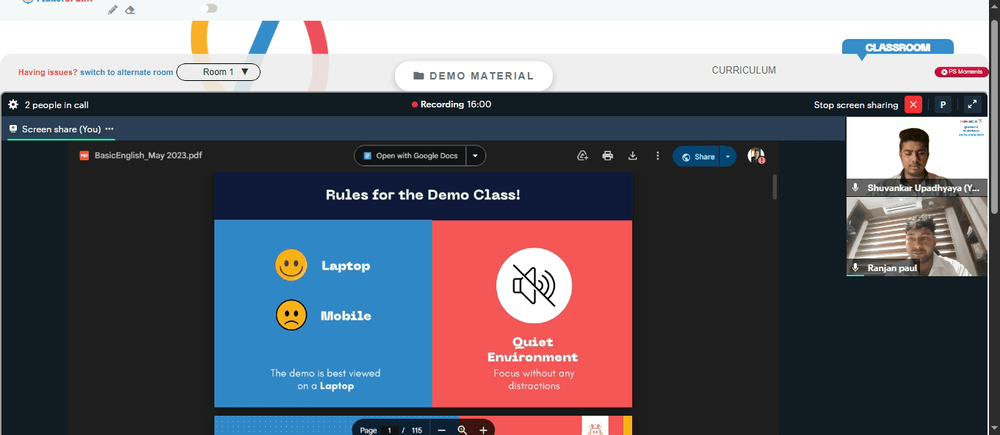Click 'Rules for the Demo Class!' heading
Image resolution: width=1000 pixels, height=435 pixels.
coord(423,195)
